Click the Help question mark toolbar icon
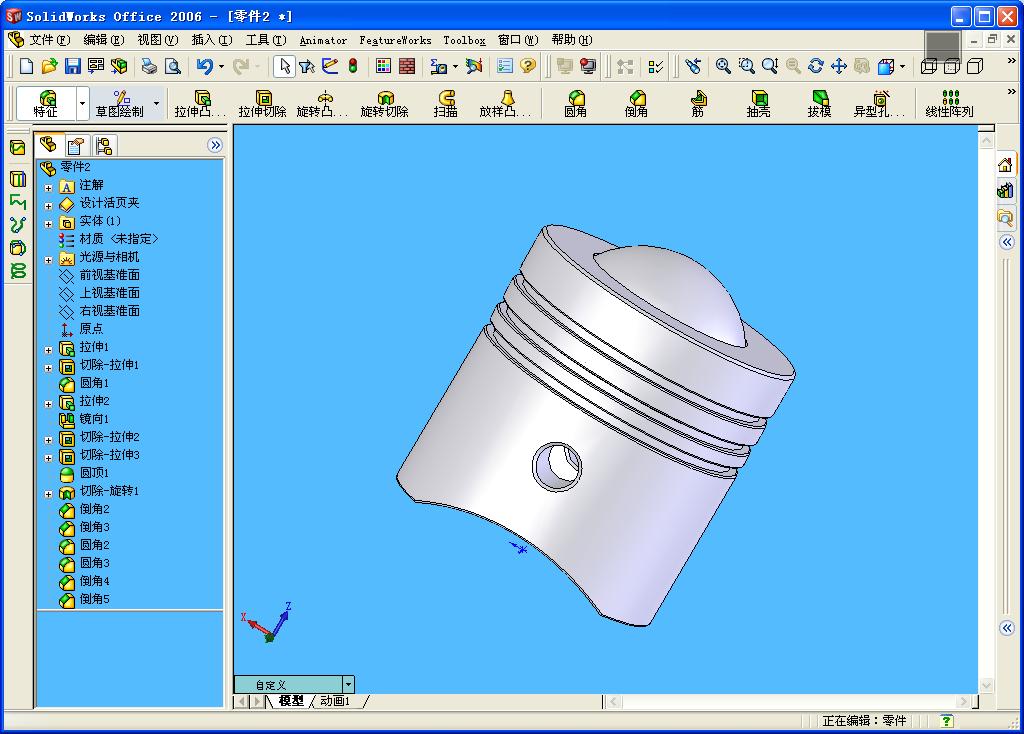This screenshot has width=1024, height=734. point(528,66)
